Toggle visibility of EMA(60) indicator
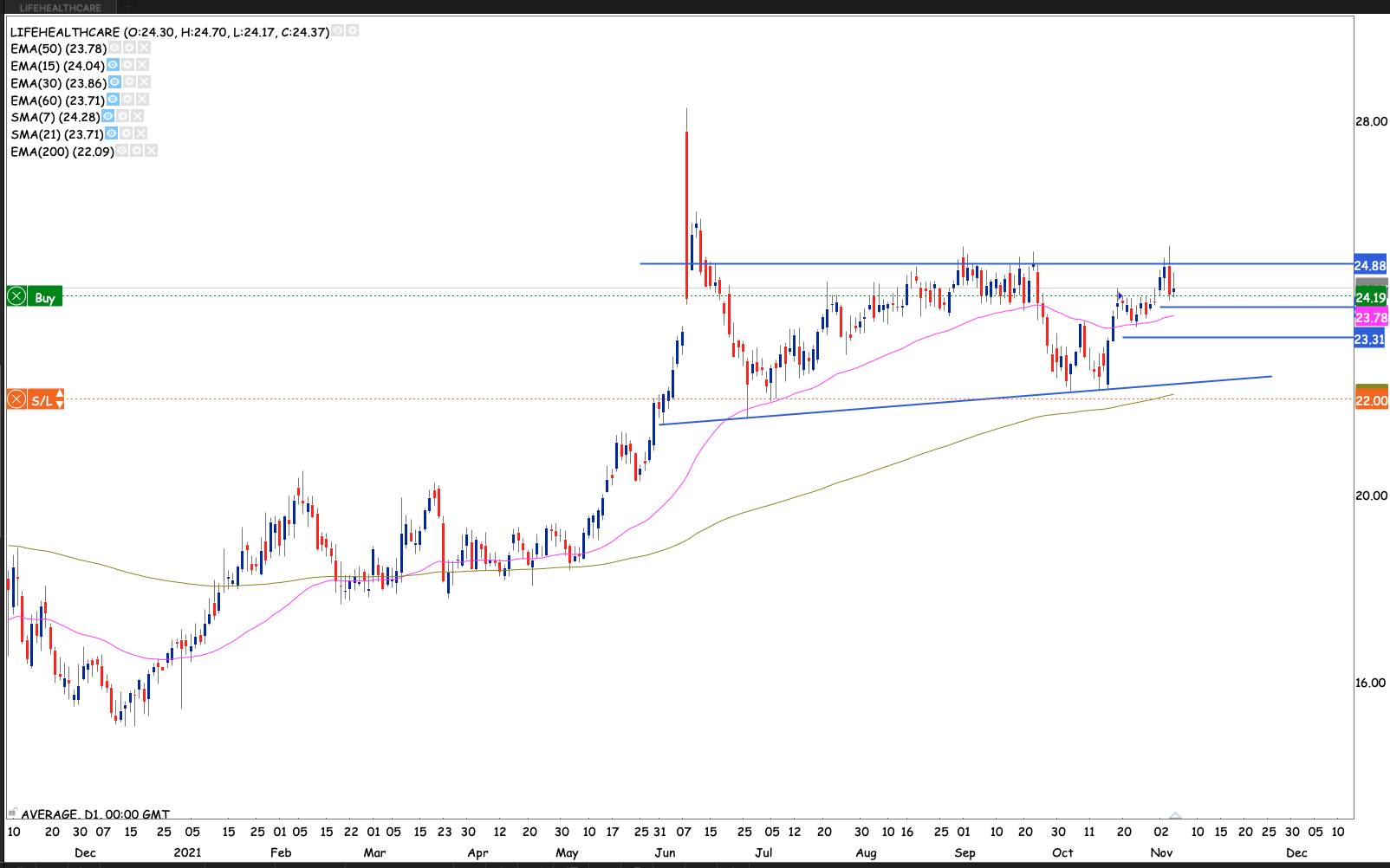Screen dimensions: 1390x868 pyautogui.click(x=113, y=100)
